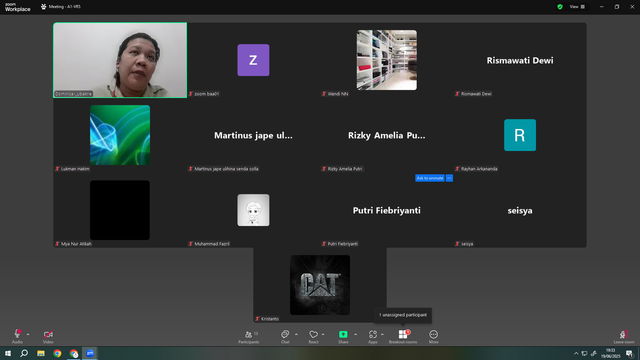Select Kristanto's CAT logo avatar
The image size is (640, 360).
point(320,285)
